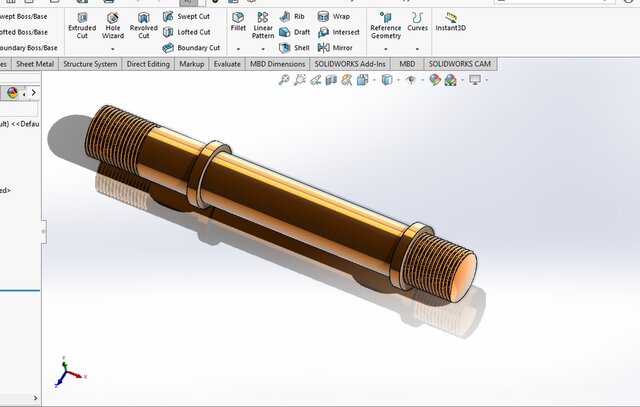This screenshot has height=407, width=640.
Task: Expand Fillet dropdown arrow
Action: point(238,49)
